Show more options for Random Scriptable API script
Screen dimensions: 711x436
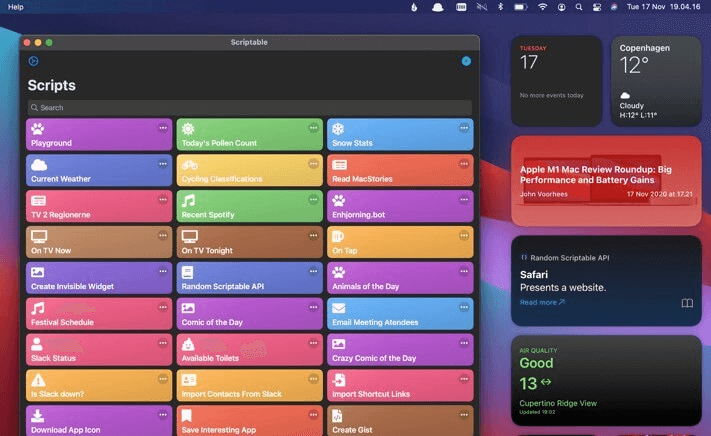pos(314,271)
